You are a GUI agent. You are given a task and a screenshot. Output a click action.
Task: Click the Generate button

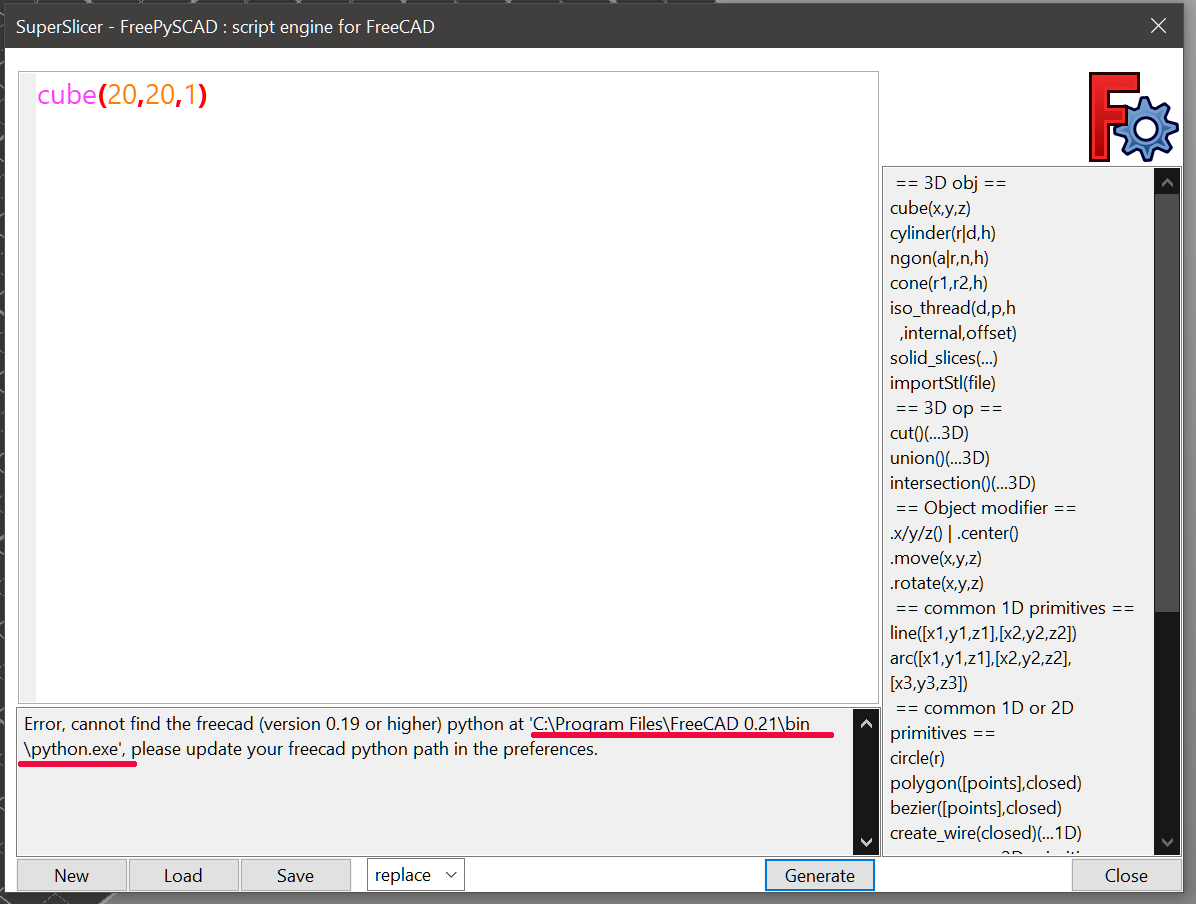[819, 874]
